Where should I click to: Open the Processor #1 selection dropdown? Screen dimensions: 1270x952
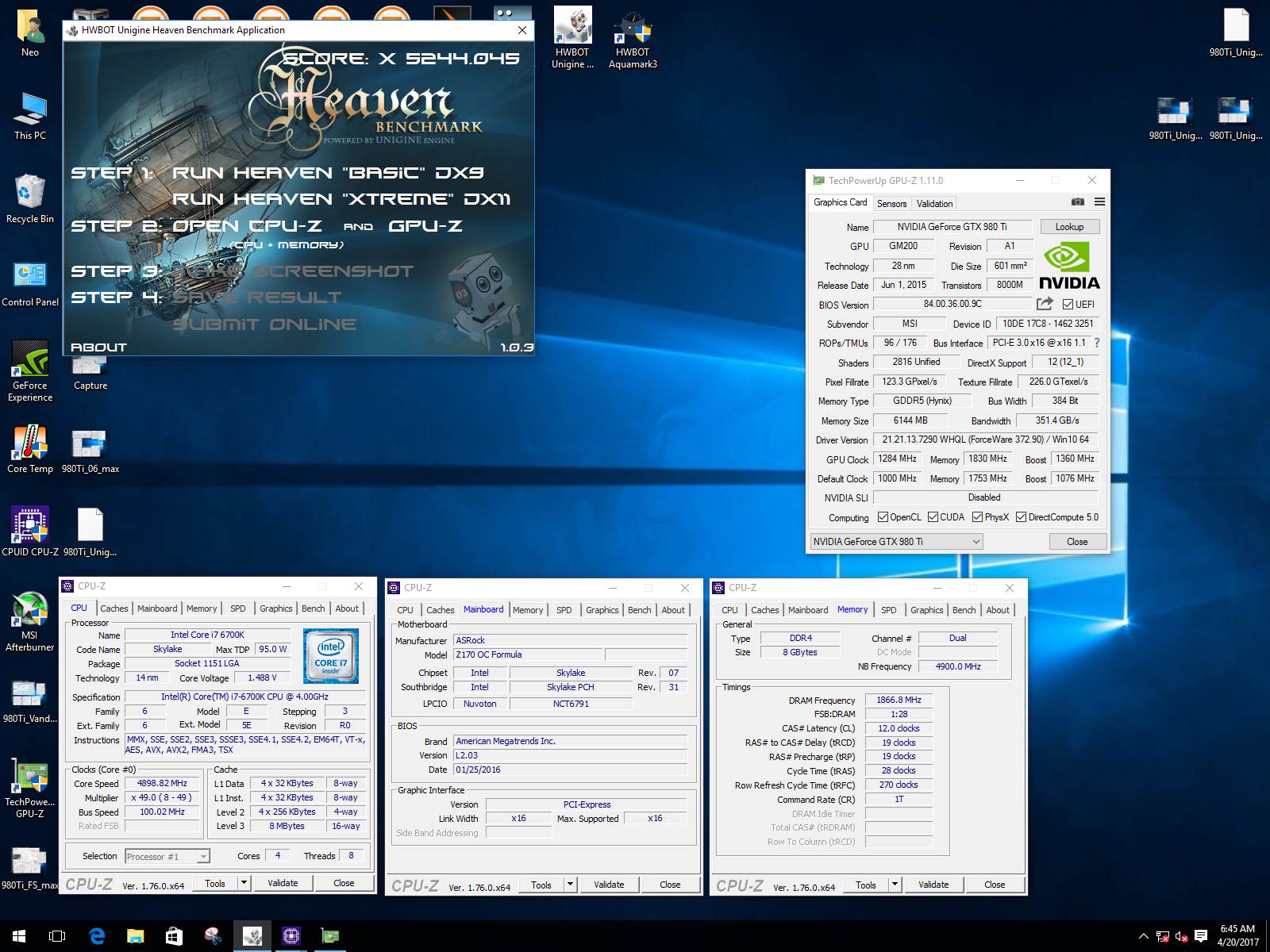click(x=167, y=856)
